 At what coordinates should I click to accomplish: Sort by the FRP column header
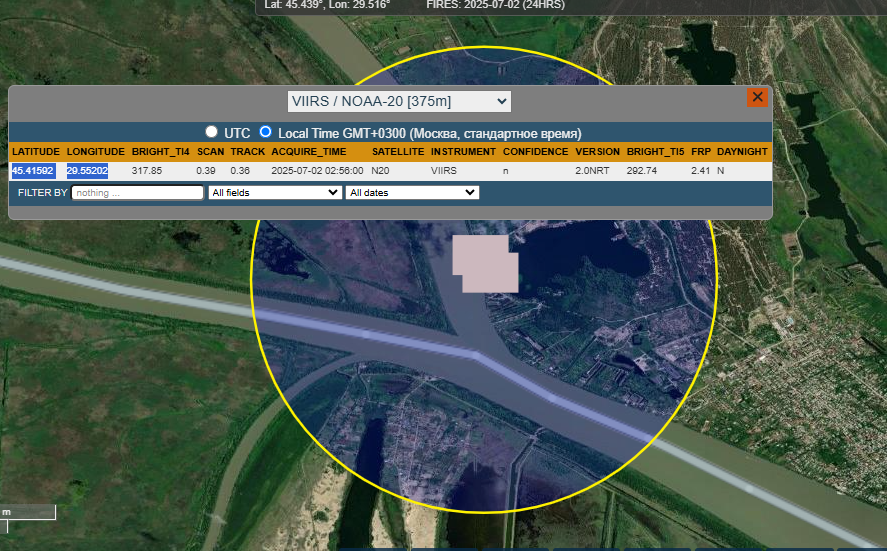[701, 152]
